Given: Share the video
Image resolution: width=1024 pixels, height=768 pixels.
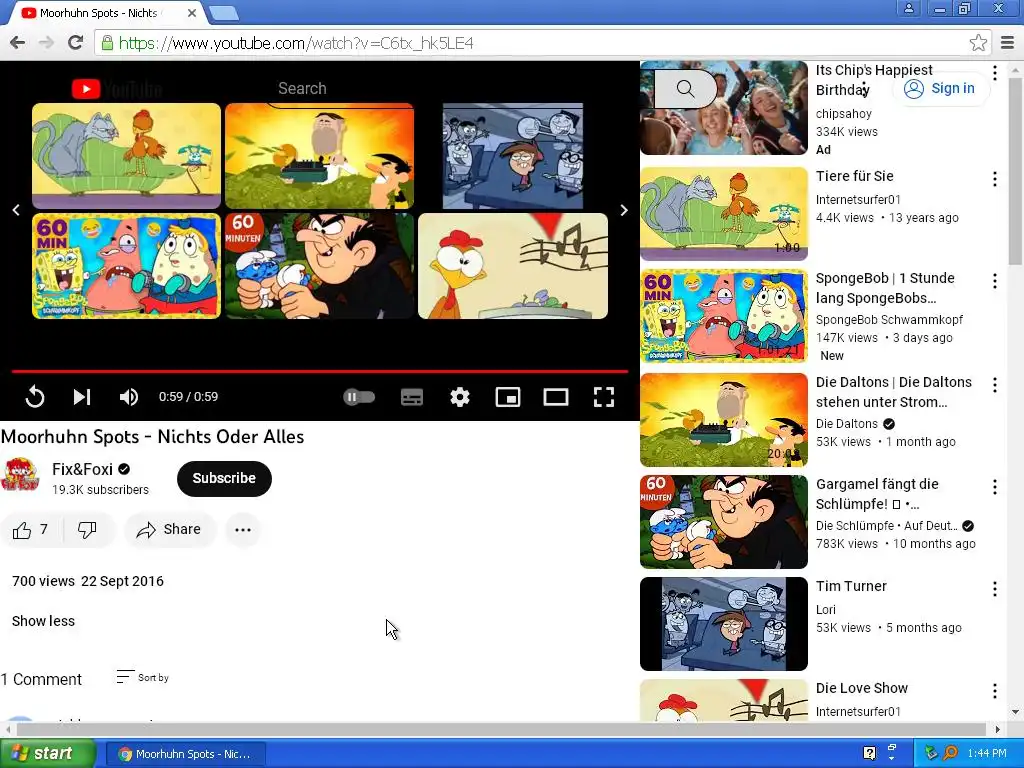Looking at the screenshot, I should 168,530.
